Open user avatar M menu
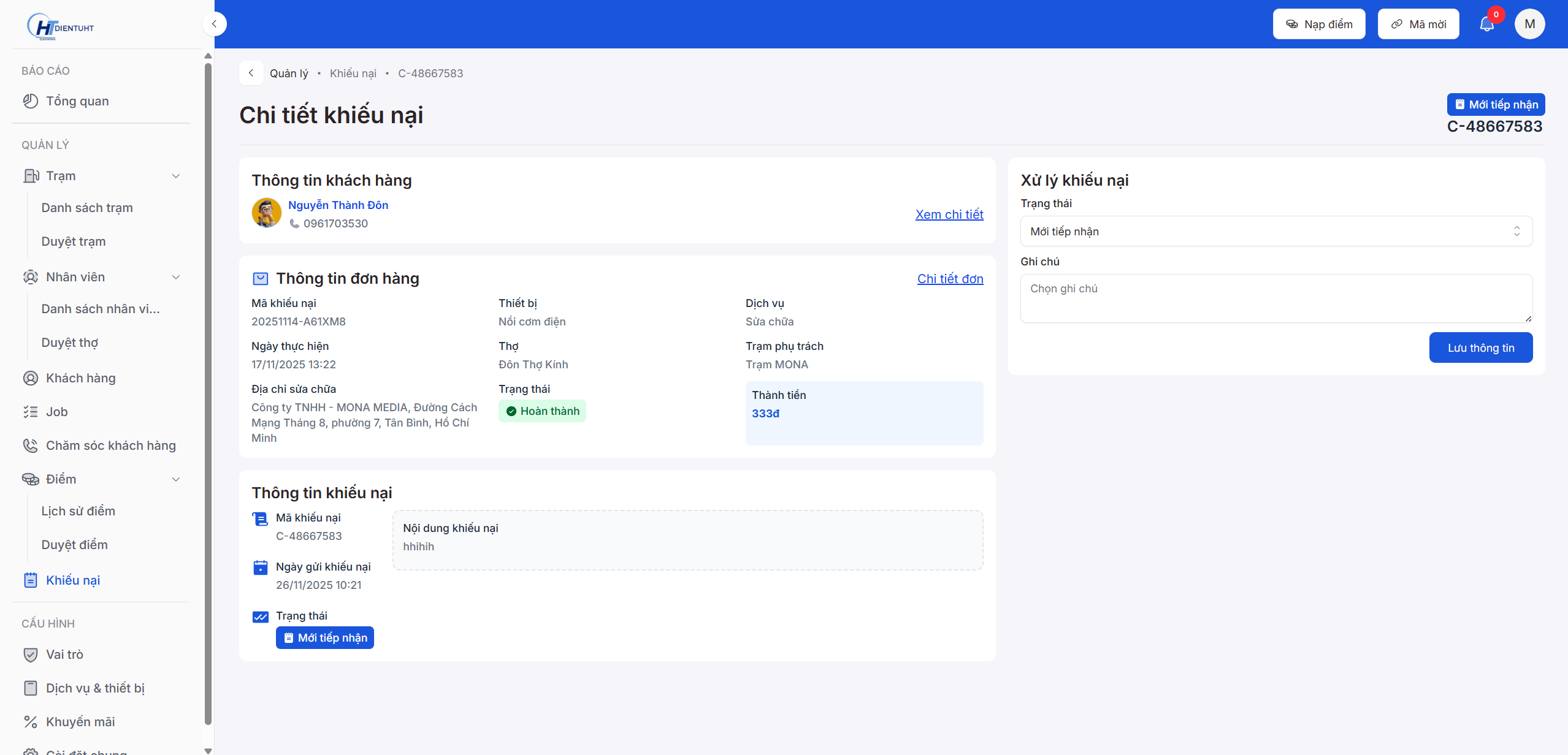 coord(1529,24)
